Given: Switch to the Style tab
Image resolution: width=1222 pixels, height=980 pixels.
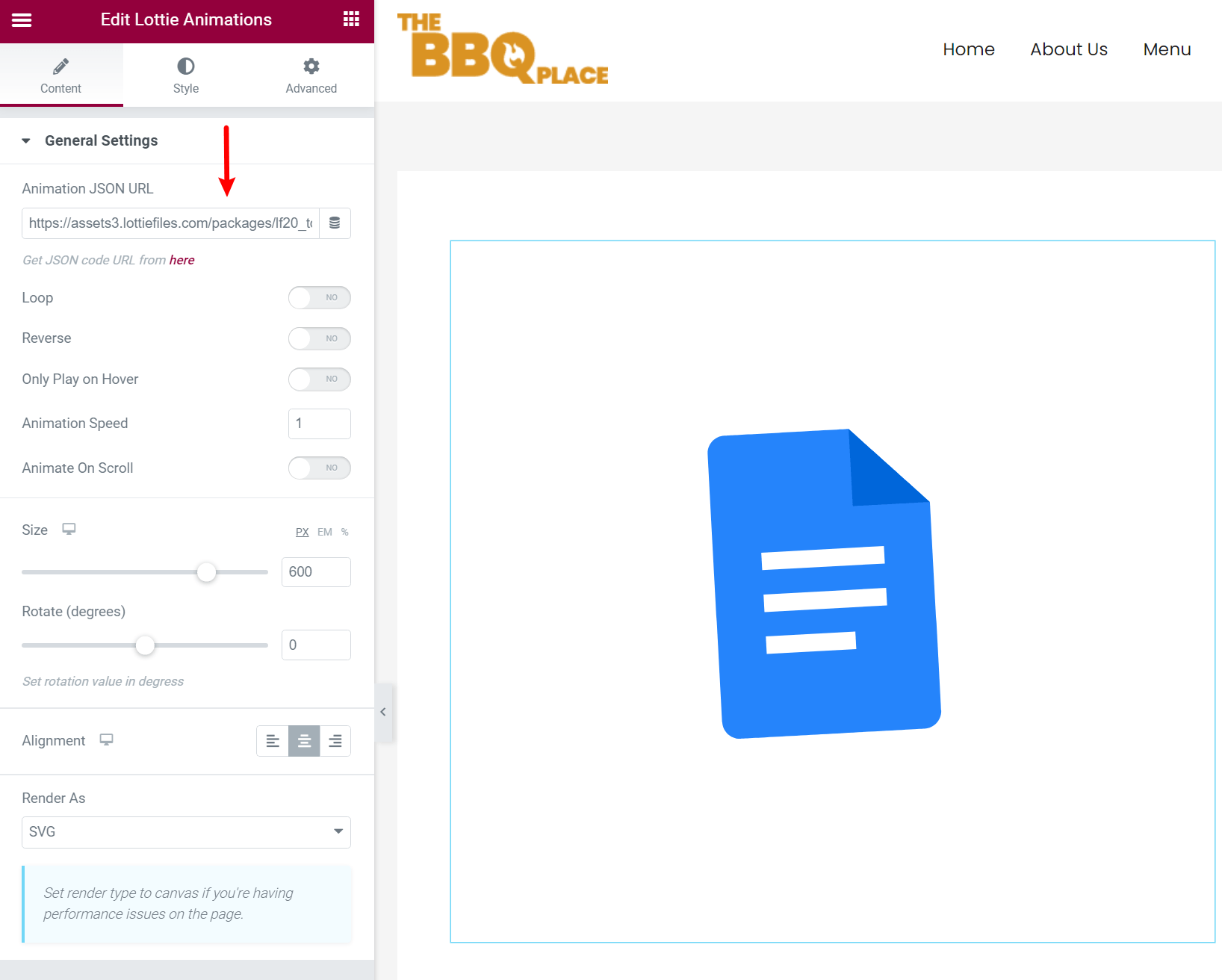Looking at the screenshot, I should (x=186, y=75).
